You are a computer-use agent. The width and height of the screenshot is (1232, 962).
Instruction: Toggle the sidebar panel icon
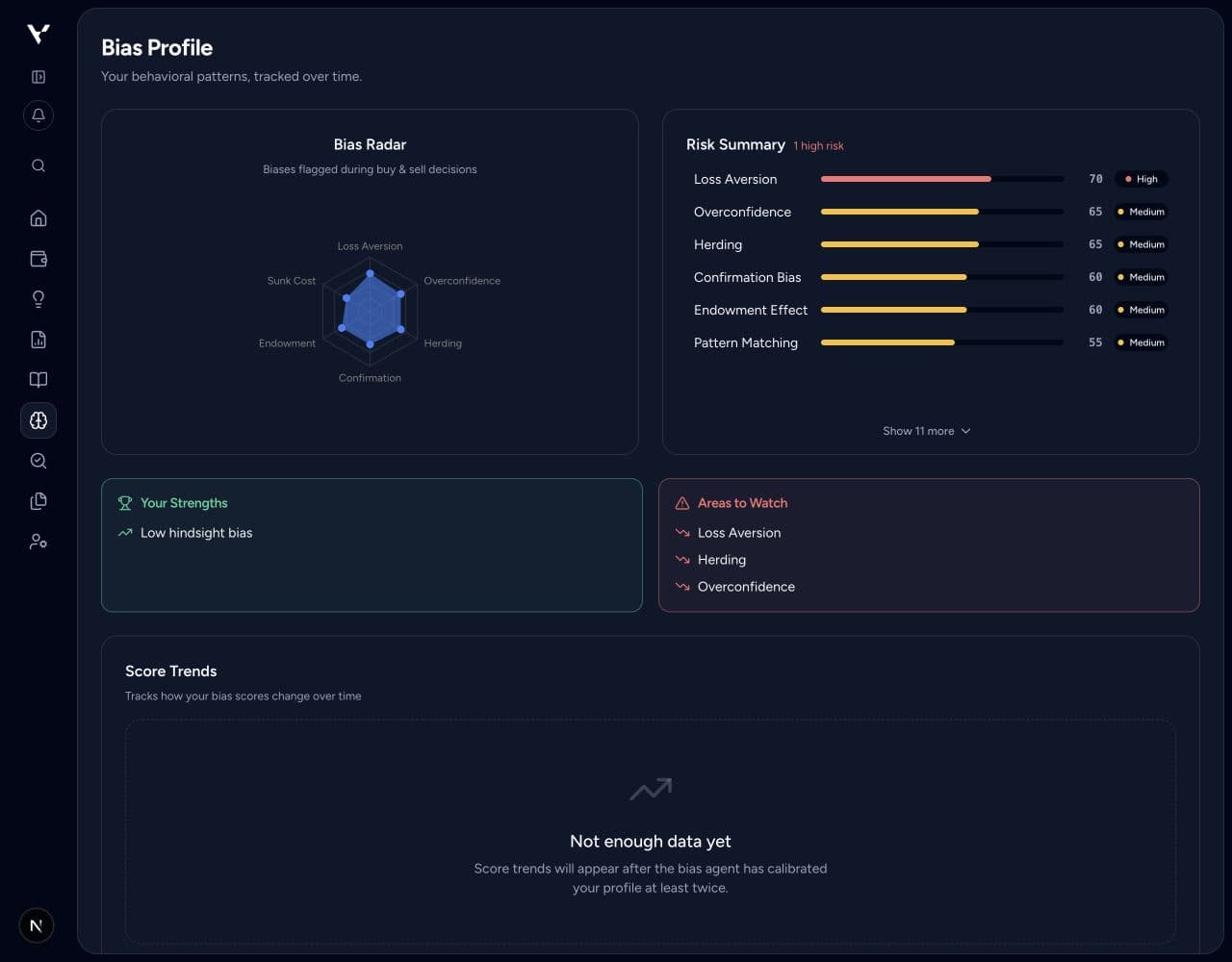[38, 77]
